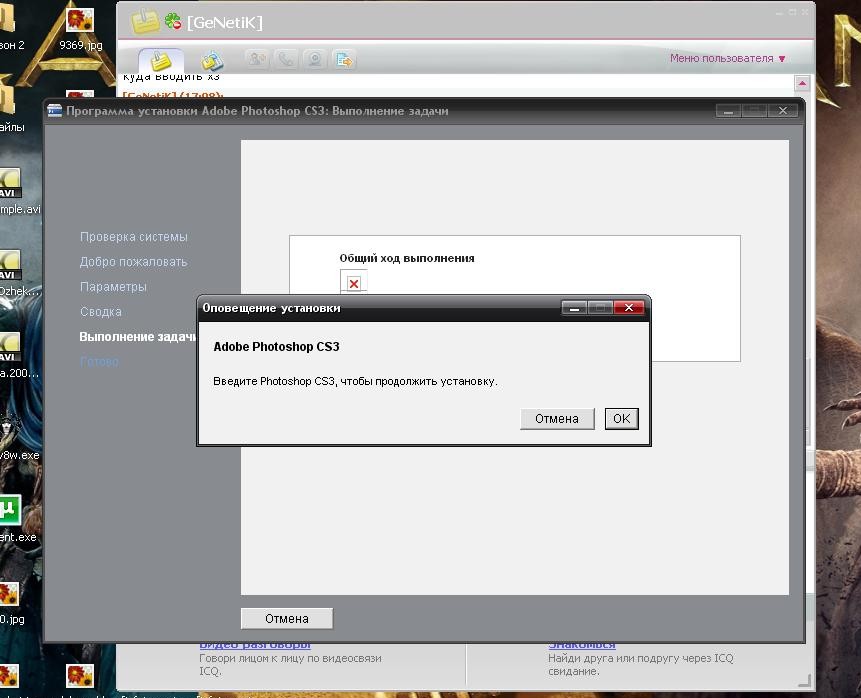The height and width of the screenshot is (698, 861).
Task: Minimize the Photoshop CS3 installer window
Action: [x=729, y=110]
